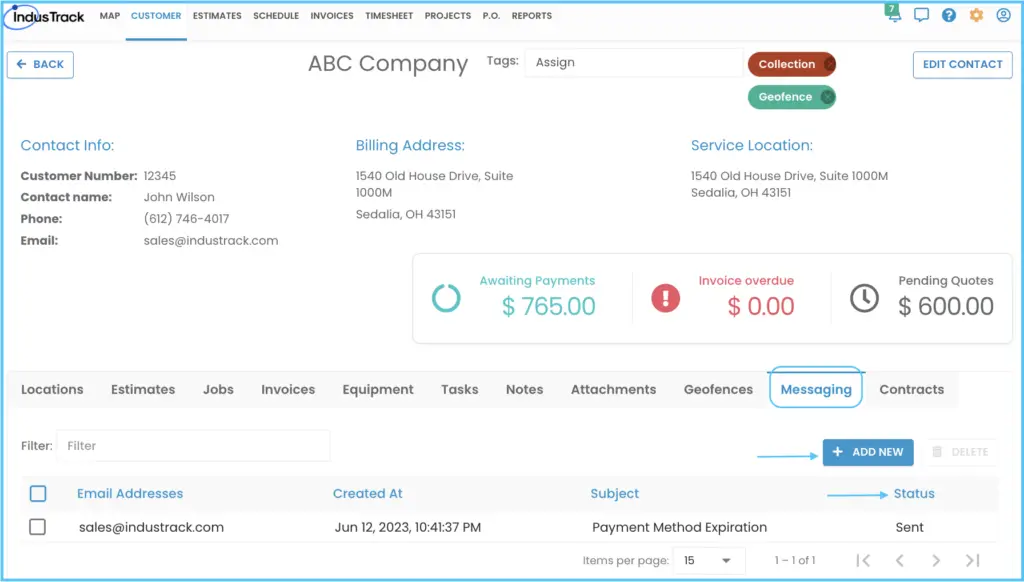This screenshot has width=1024, height=582.
Task: Click the contact name John Wilson
Action: 179,197
